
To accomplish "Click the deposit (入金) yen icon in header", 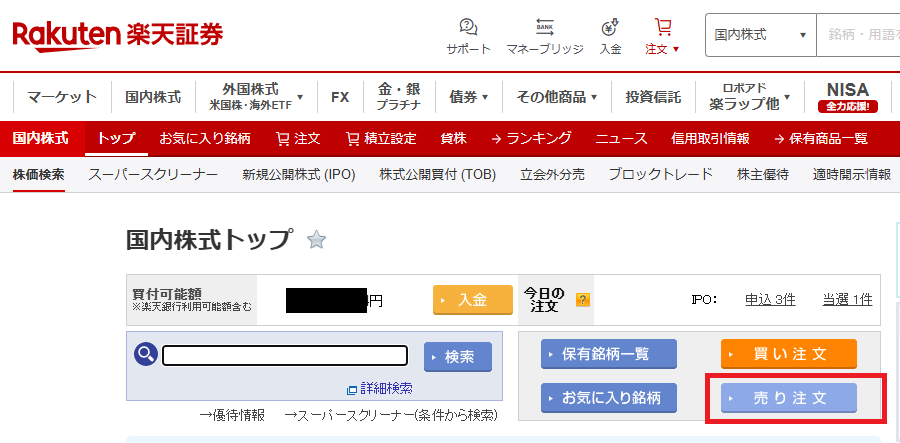I will pyautogui.click(x=610, y=27).
